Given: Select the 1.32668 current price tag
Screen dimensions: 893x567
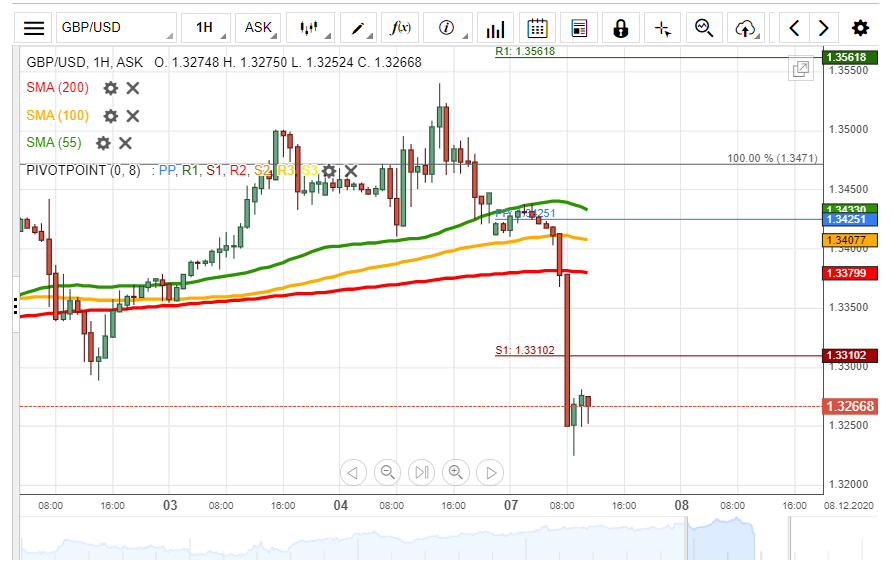Looking at the screenshot, I should [x=850, y=406].
